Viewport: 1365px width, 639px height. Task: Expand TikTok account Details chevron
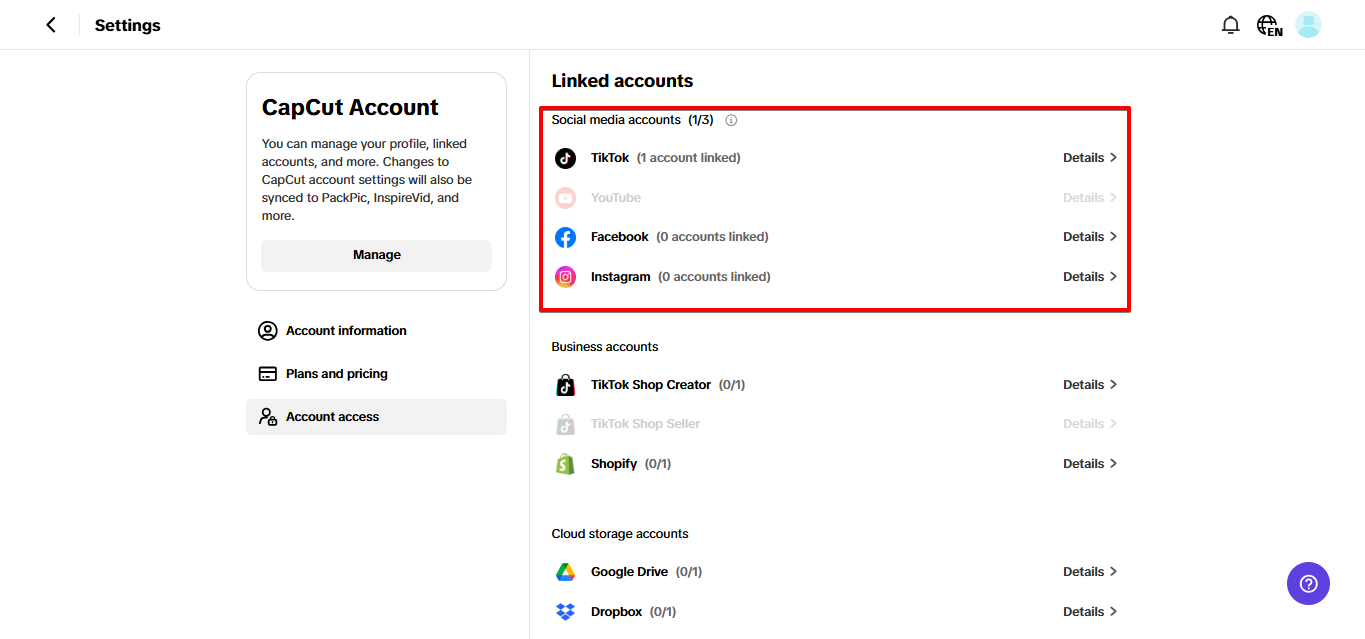tap(1090, 157)
